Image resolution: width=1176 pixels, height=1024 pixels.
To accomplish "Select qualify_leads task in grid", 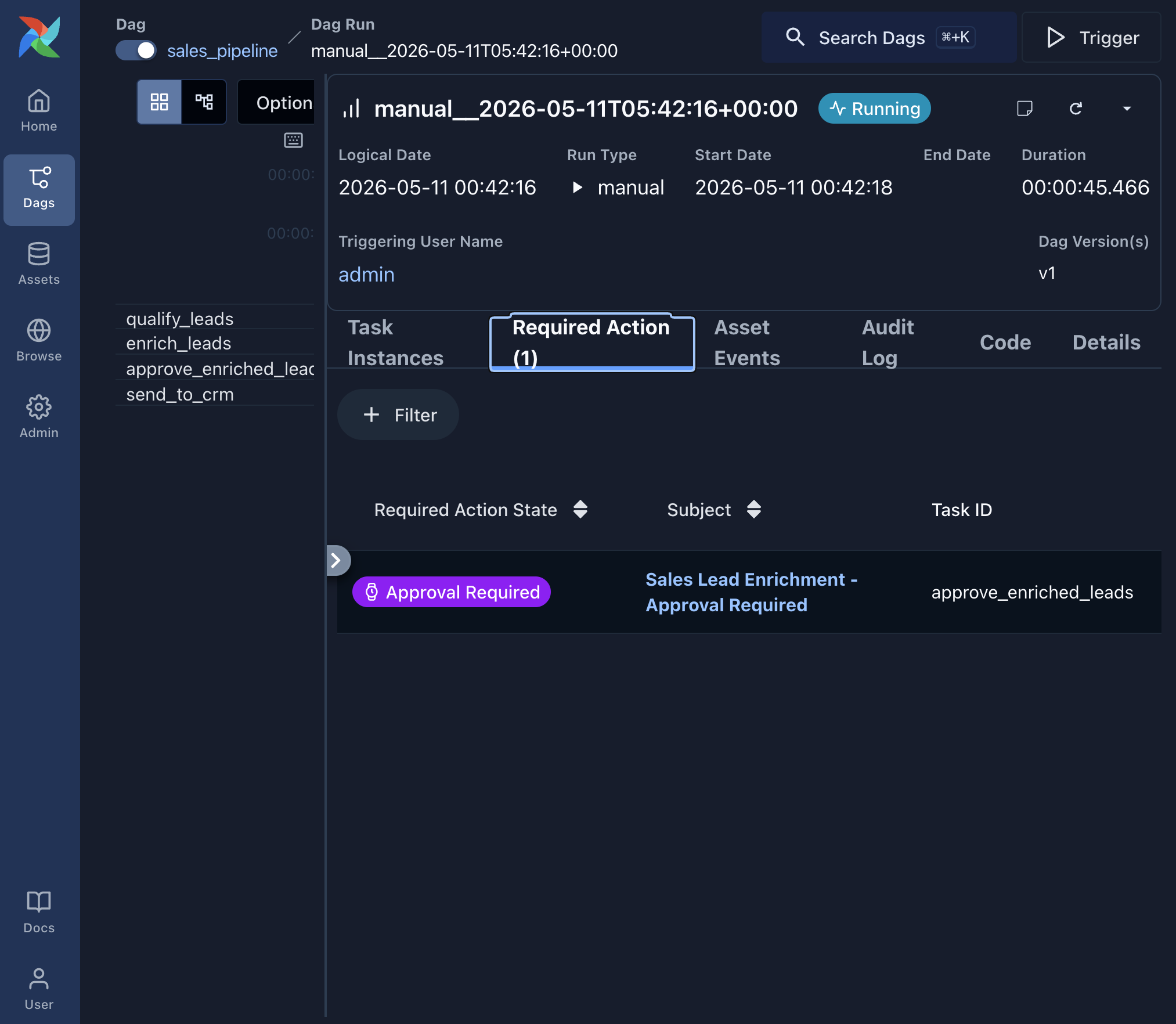I will (180, 319).
